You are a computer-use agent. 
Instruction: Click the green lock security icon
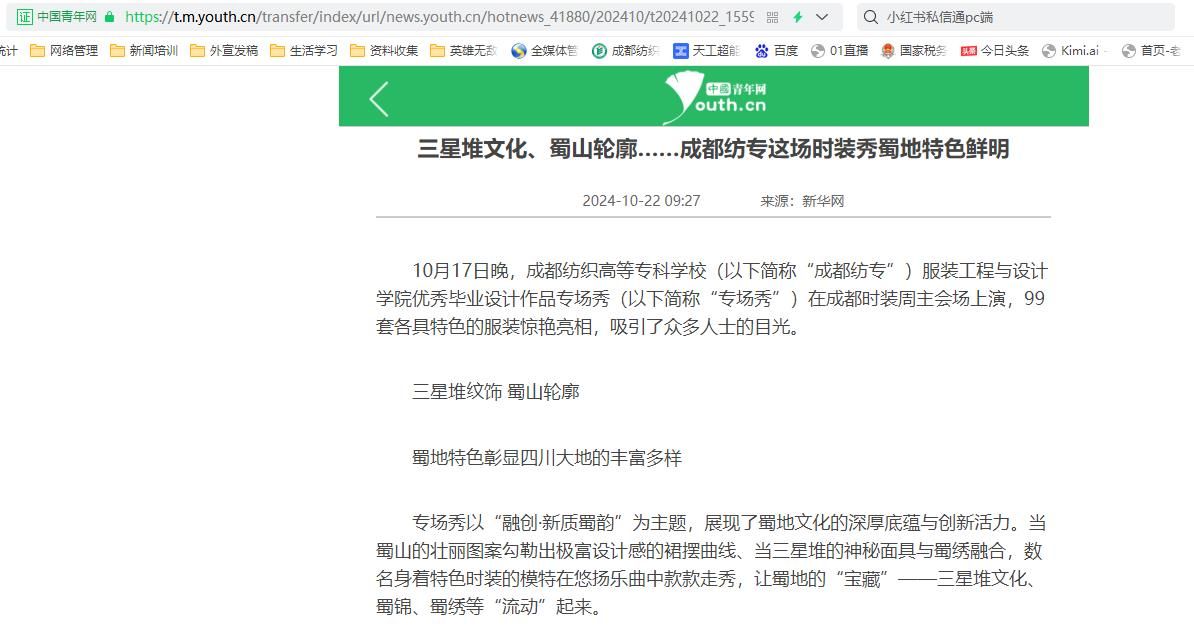109,17
